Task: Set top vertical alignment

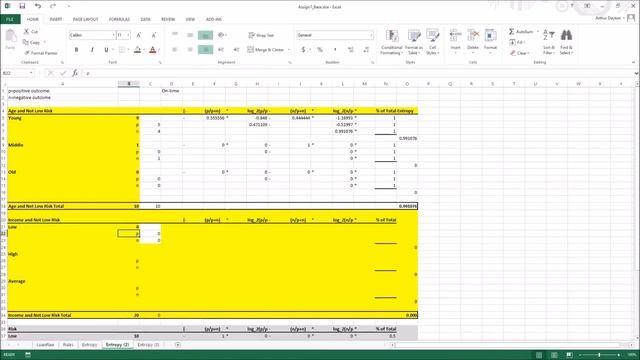Action: (175, 35)
